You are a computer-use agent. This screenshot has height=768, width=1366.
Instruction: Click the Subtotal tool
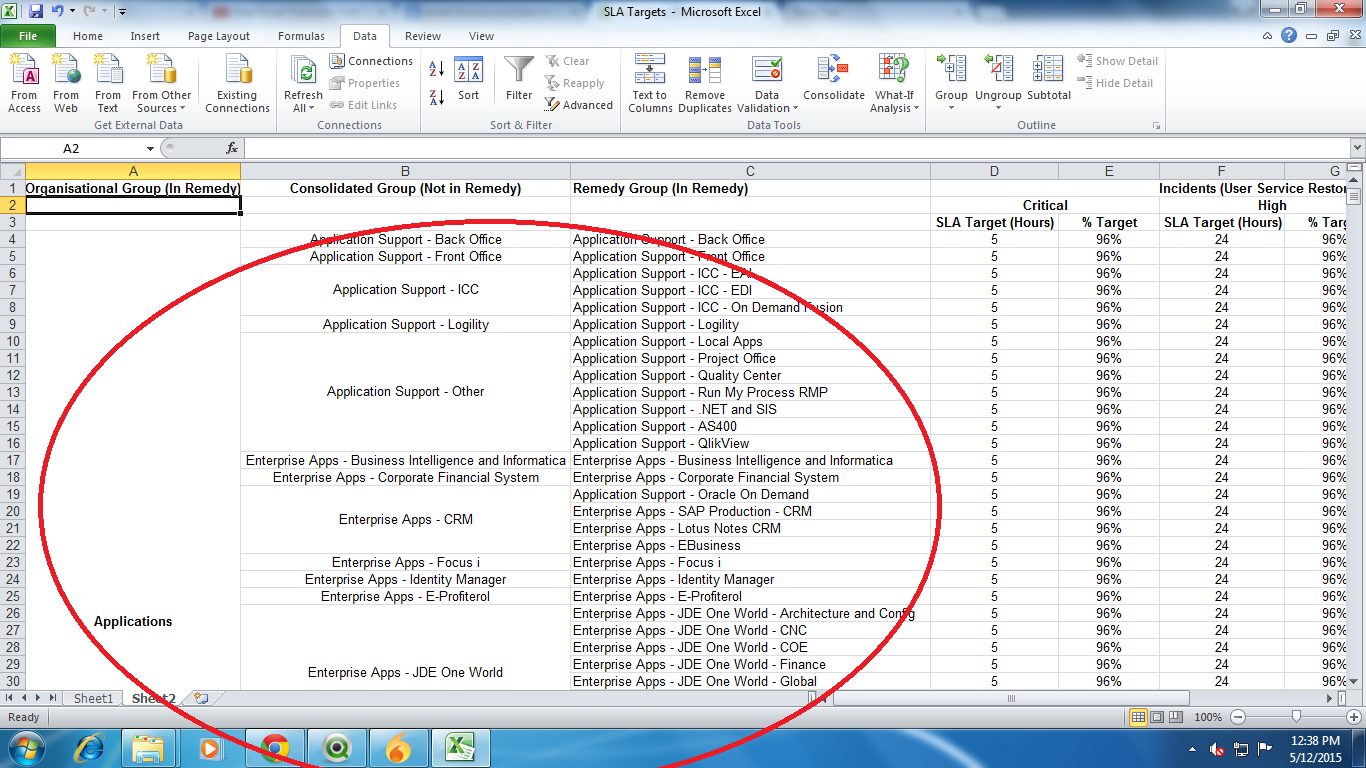[1049, 80]
